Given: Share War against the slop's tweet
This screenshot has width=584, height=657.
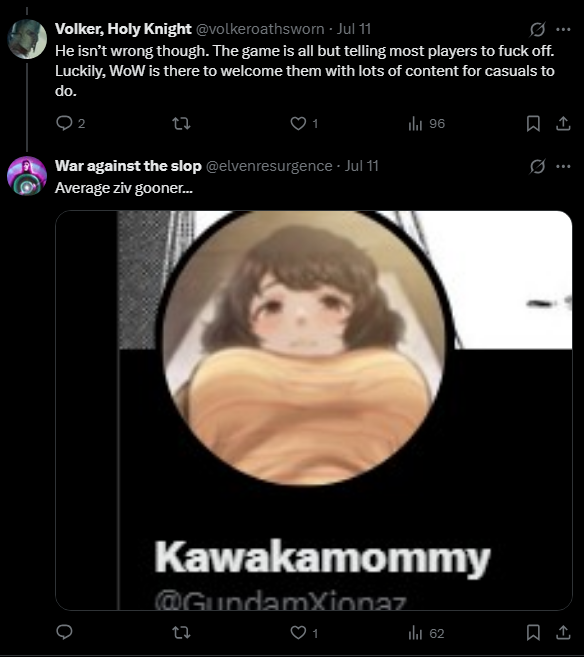Looking at the screenshot, I should (563, 632).
